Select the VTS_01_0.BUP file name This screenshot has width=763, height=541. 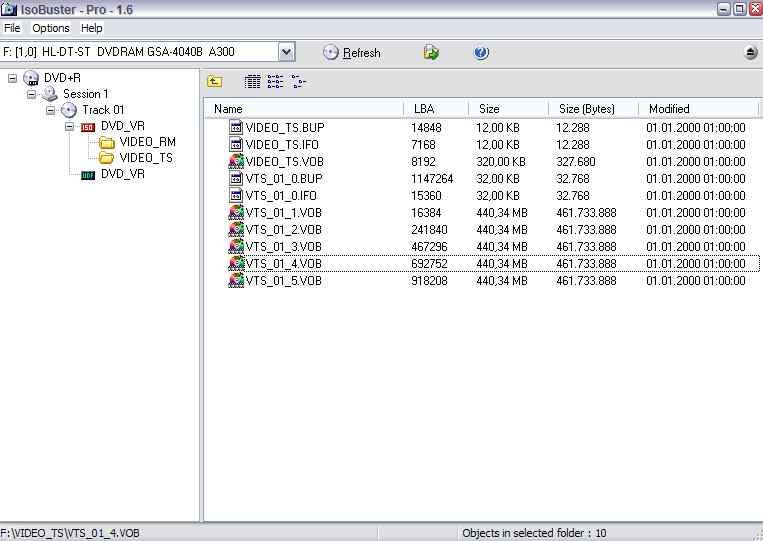click(x=284, y=179)
